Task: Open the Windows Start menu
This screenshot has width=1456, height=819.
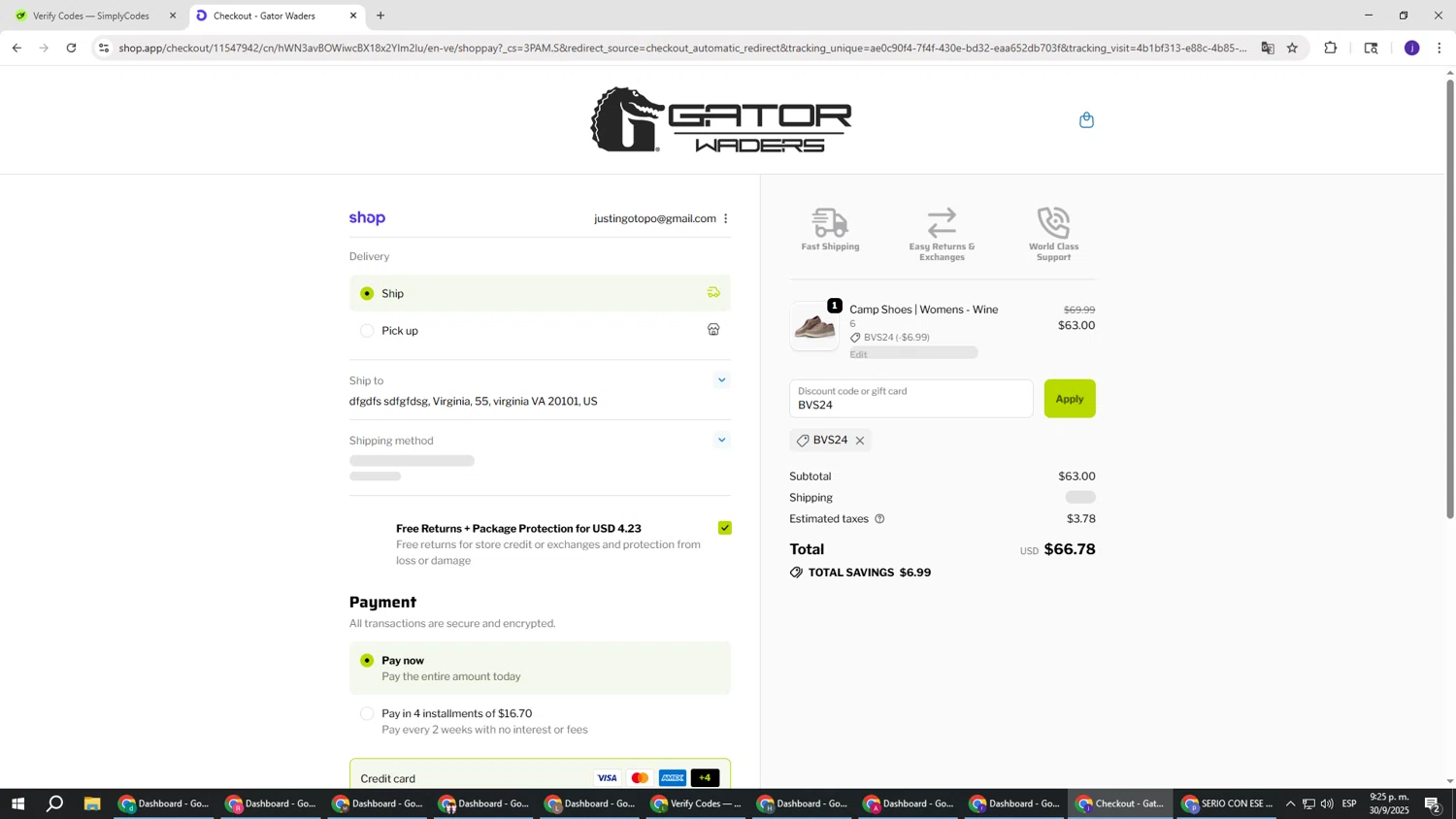Action: tap(17, 803)
